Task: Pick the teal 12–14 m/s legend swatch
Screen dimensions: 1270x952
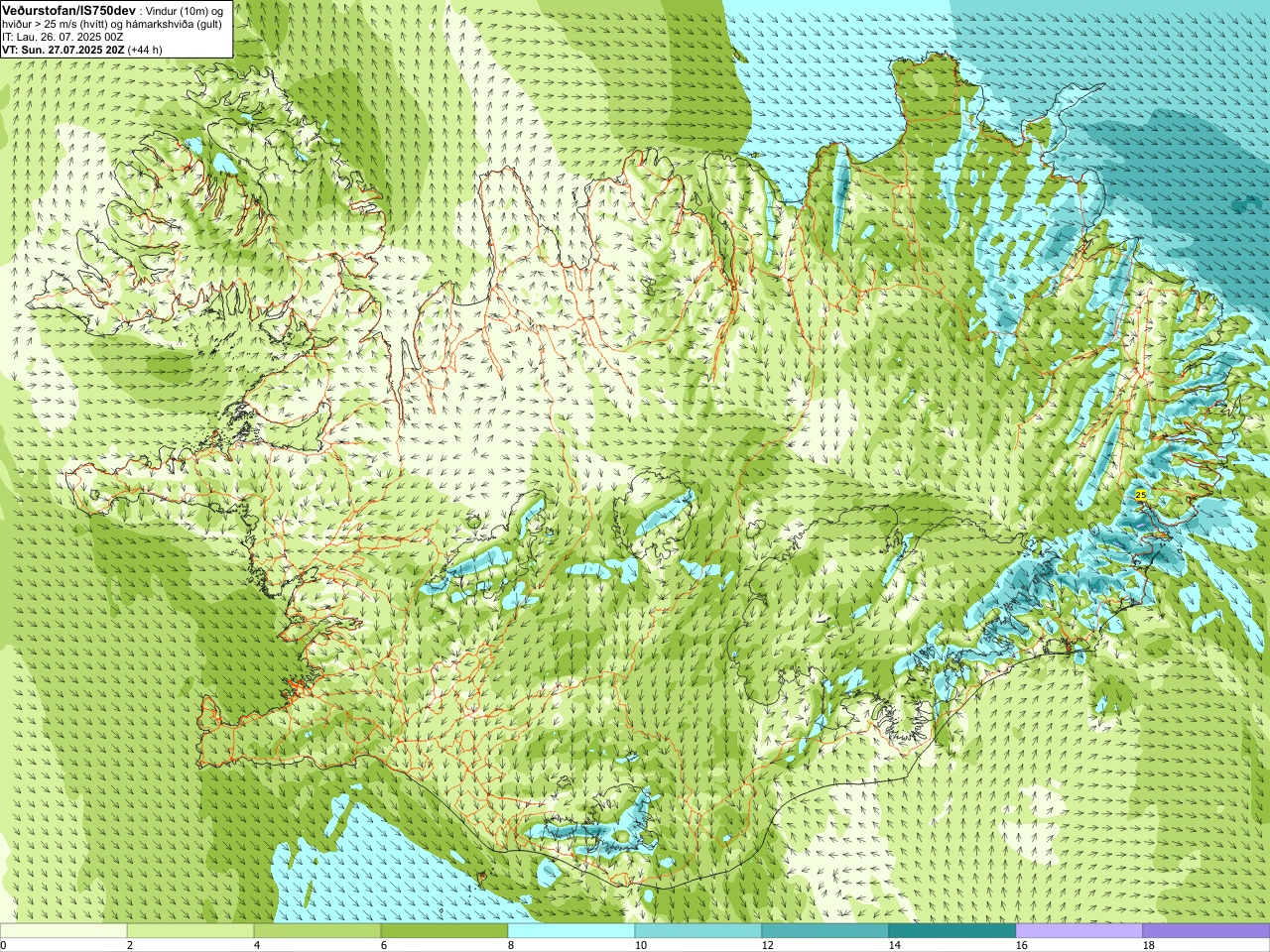Action: click(x=825, y=931)
